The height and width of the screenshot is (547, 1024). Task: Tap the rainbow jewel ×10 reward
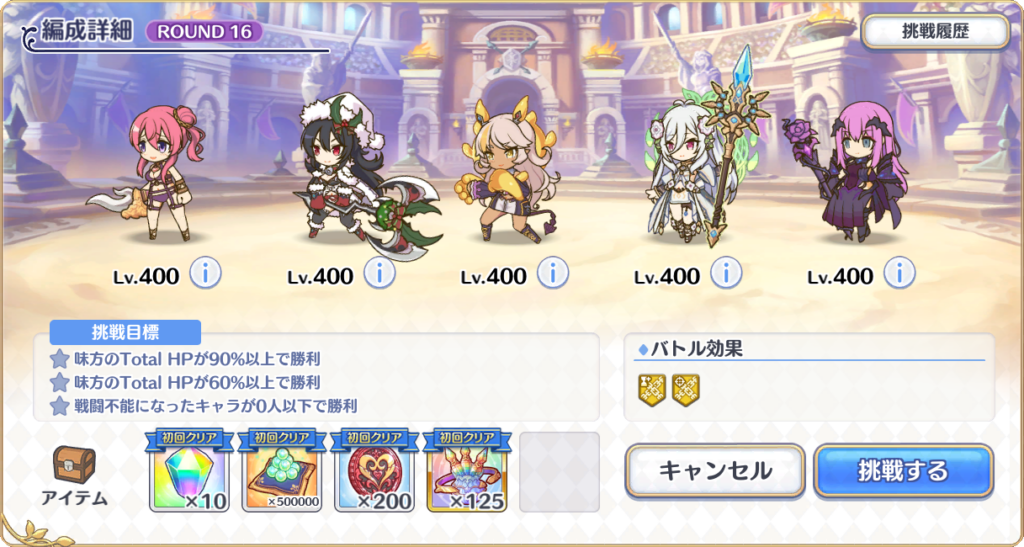[189, 471]
